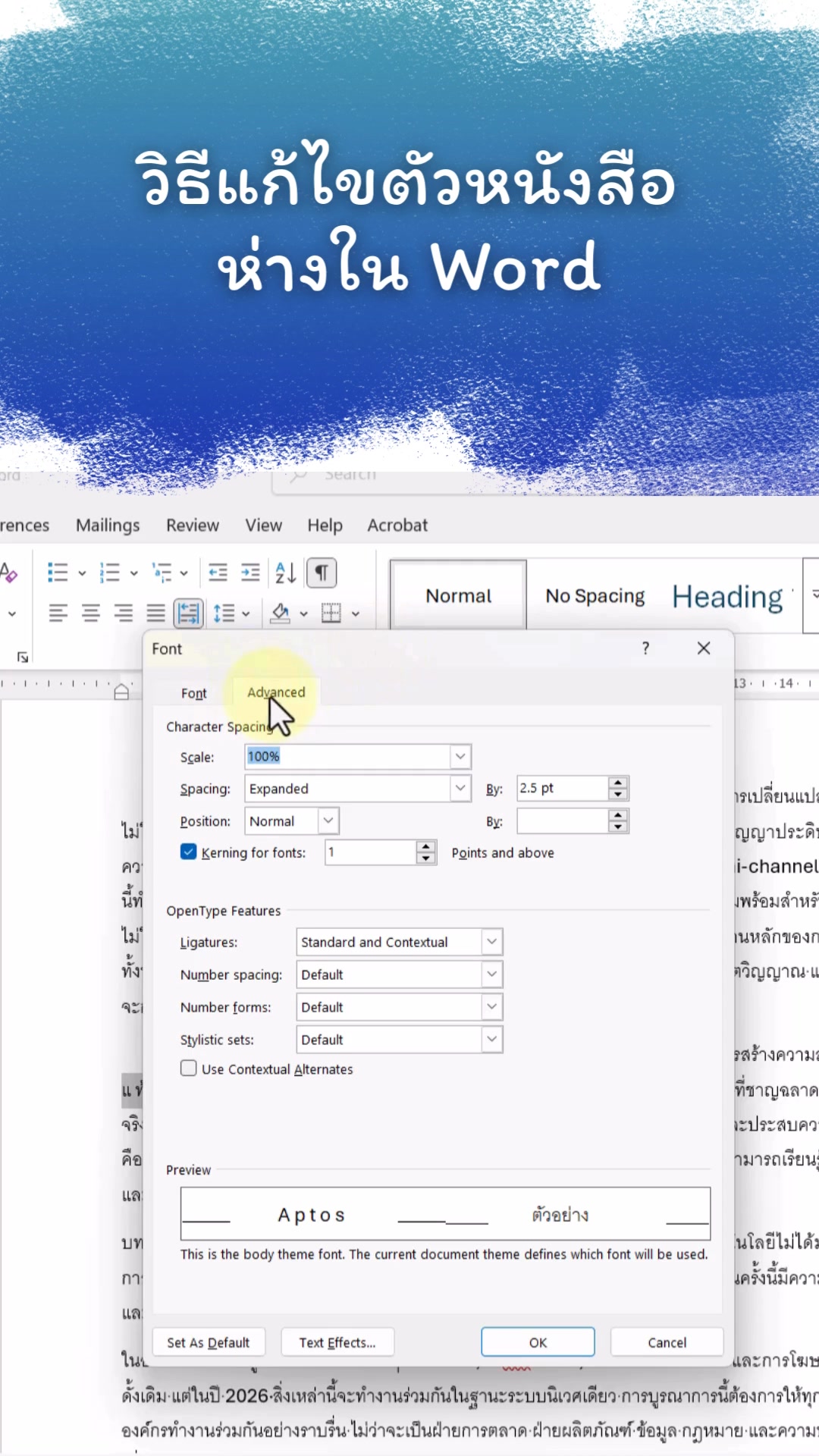Viewport: 819px width, 1456px height.
Task: Apply the No Spacing style
Action: pos(595,596)
